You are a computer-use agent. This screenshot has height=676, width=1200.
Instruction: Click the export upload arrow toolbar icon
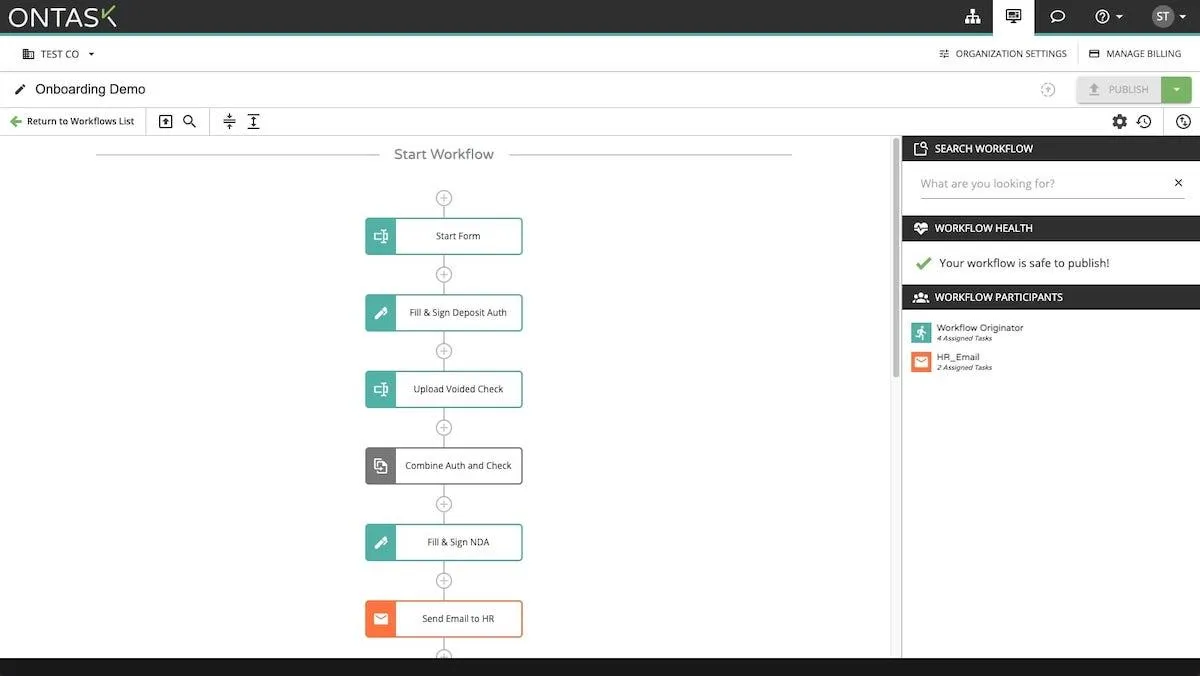pyautogui.click(x=166, y=121)
